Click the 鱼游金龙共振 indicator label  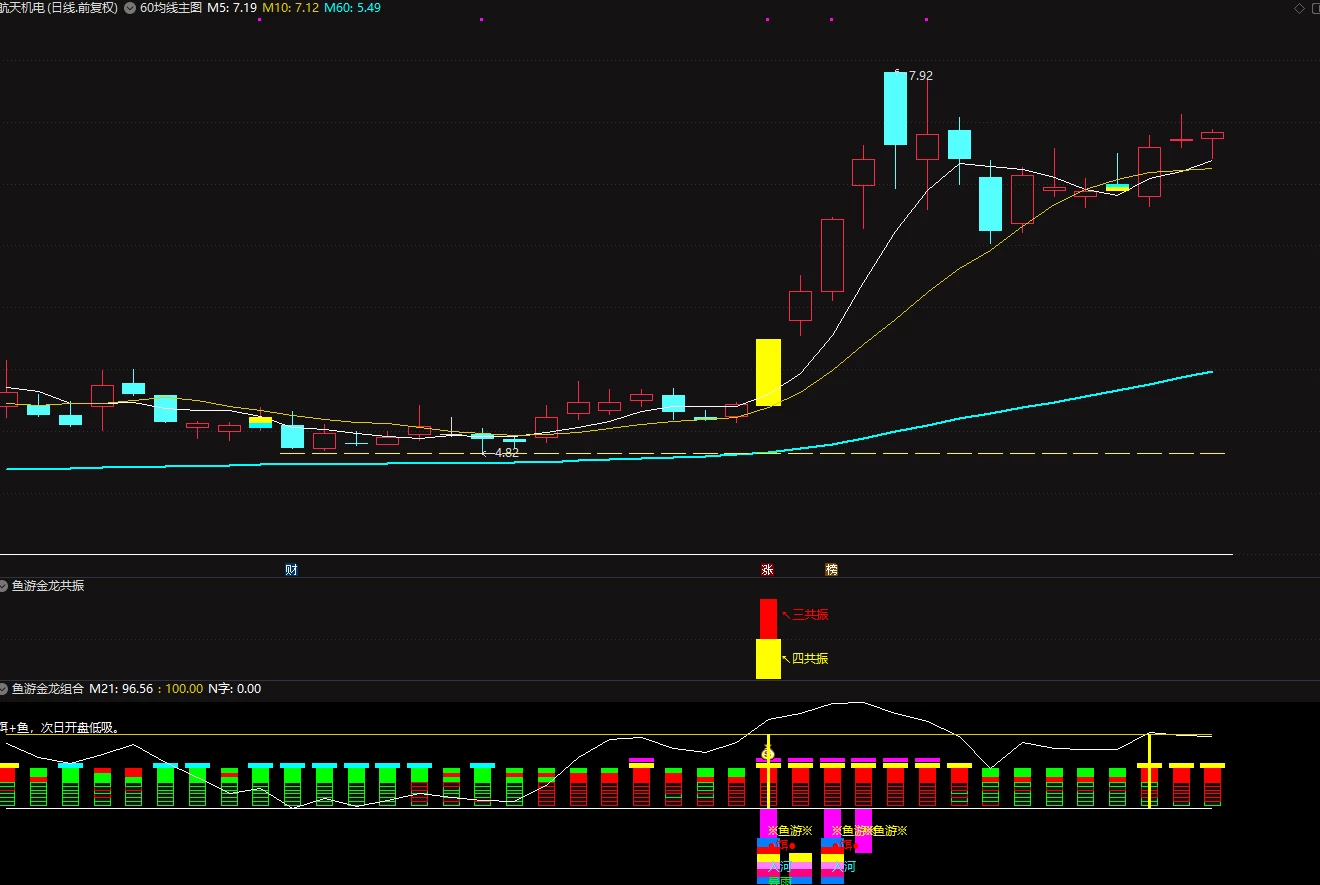(x=48, y=586)
